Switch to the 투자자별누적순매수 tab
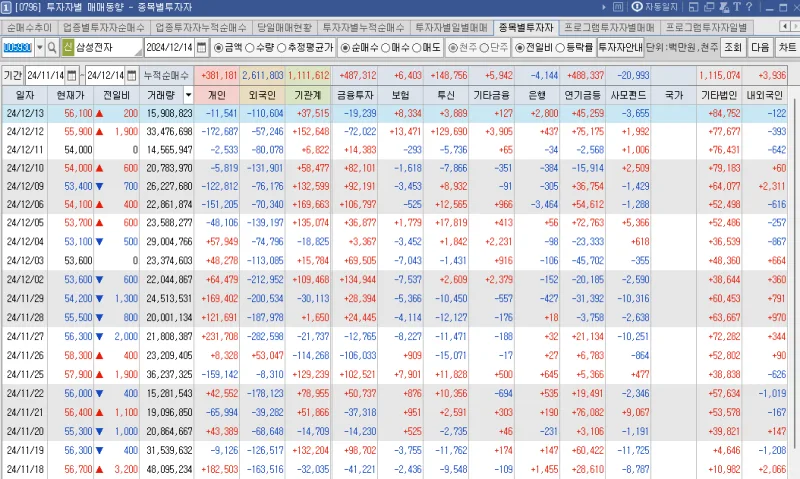This screenshot has height=479, width=800. 364,28
